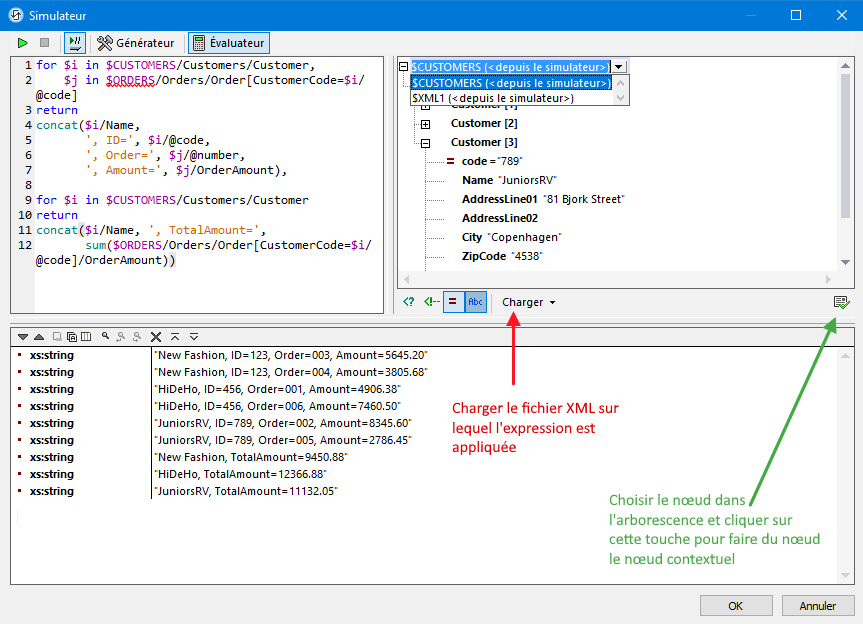Toggle the Abc text display button
This screenshot has height=624, width=863.
[x=475, y=302]
